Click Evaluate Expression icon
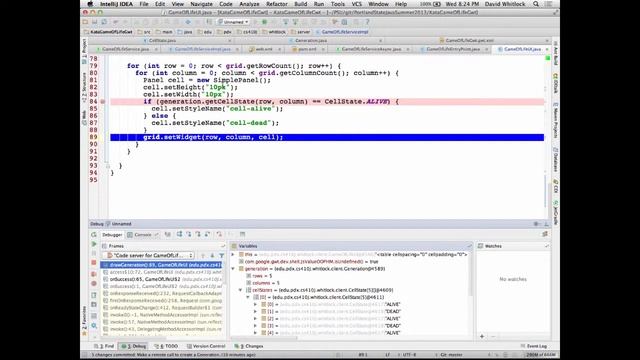 click(242, 234)
